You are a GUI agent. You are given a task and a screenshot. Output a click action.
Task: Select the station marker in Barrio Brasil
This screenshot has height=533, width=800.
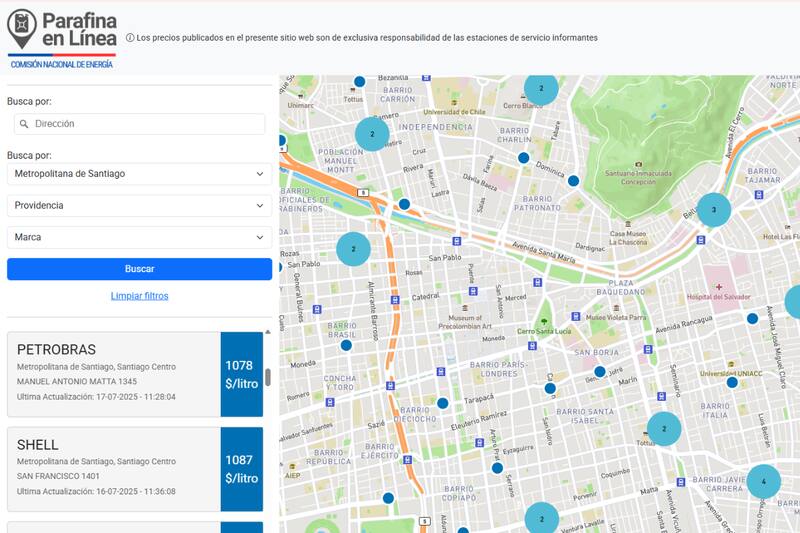point(346,345)
